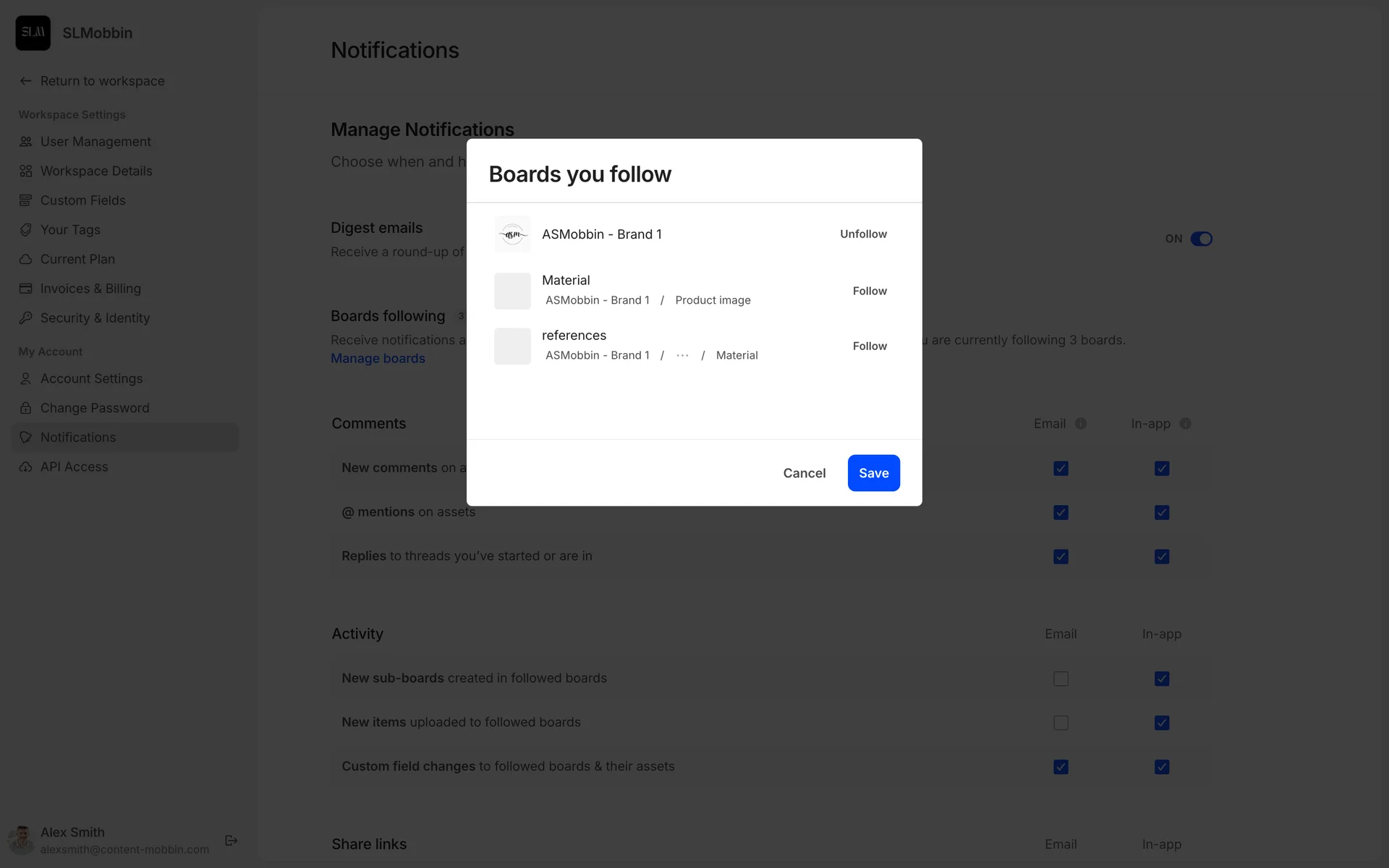
Task: Click the SLMobbin workspace logo icon
Action: coord(33,33)
